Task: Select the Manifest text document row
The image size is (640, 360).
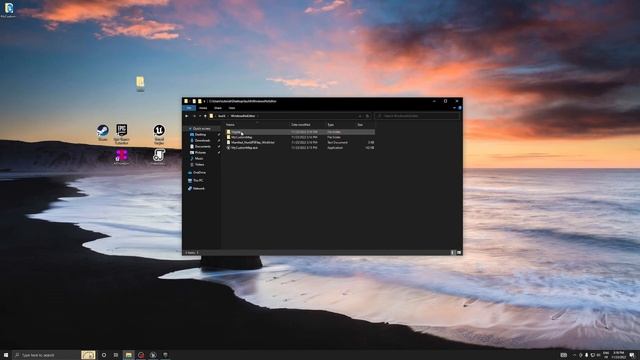Action: [x=300, y=142]
